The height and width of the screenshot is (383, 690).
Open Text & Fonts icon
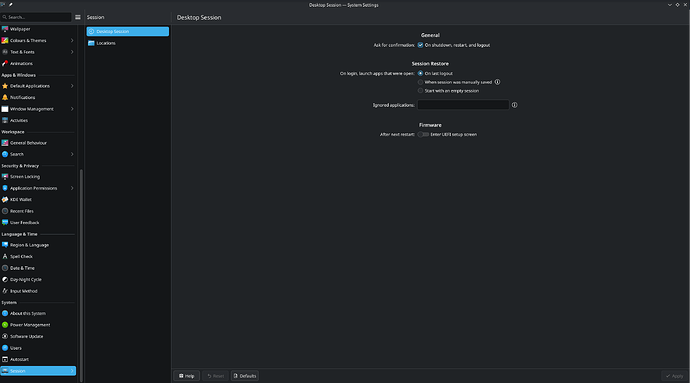(x=5, y=52)
